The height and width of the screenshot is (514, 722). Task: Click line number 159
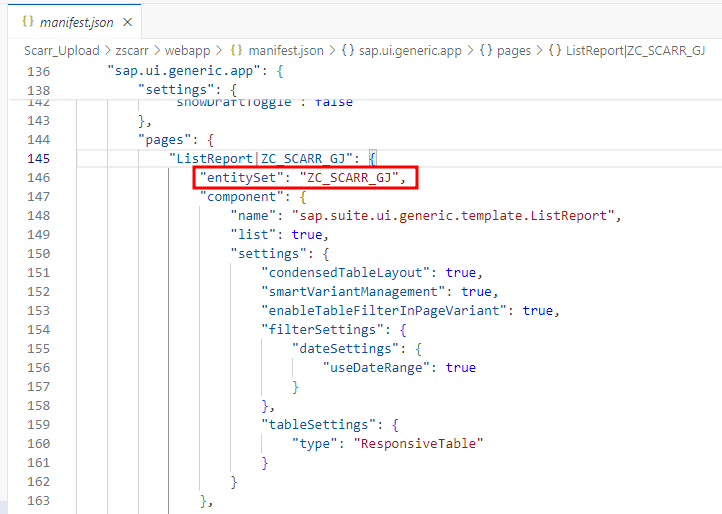(x=38, y=424)
